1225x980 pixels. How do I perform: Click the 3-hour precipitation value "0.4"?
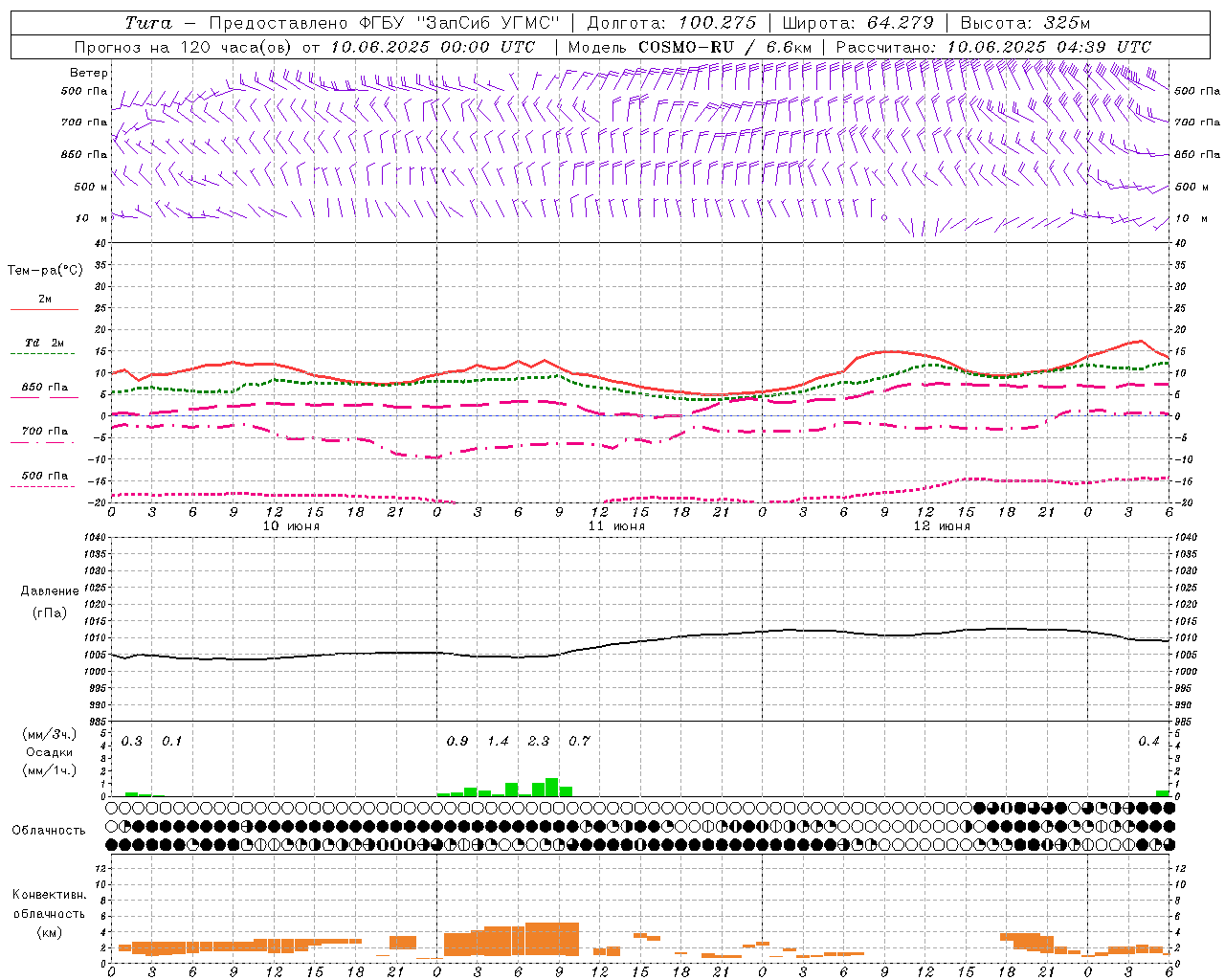click(1148, 742)
